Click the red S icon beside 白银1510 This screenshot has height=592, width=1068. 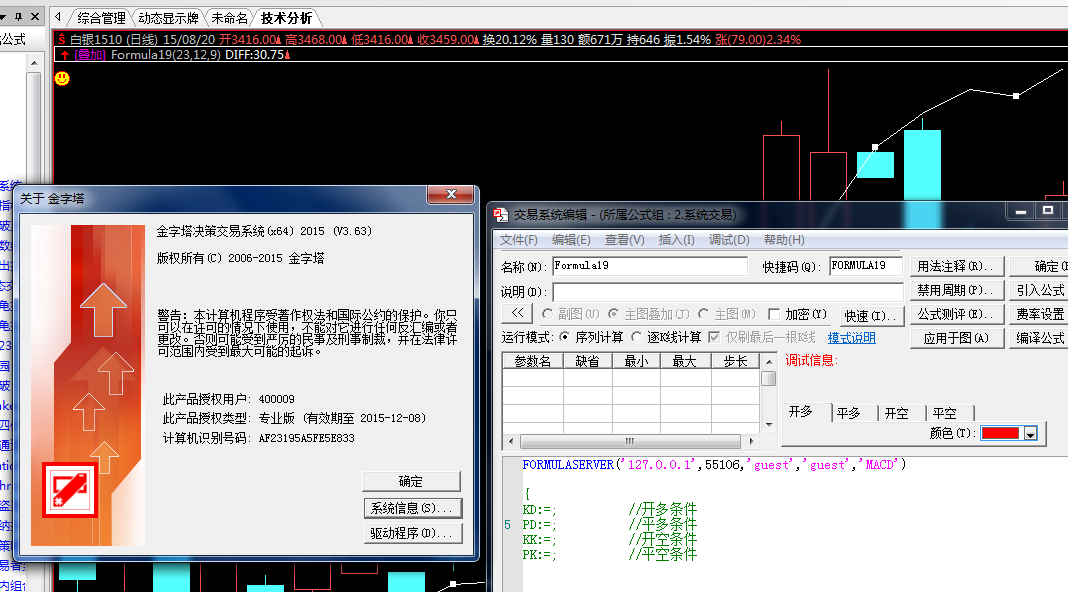[x=62, y=39]
